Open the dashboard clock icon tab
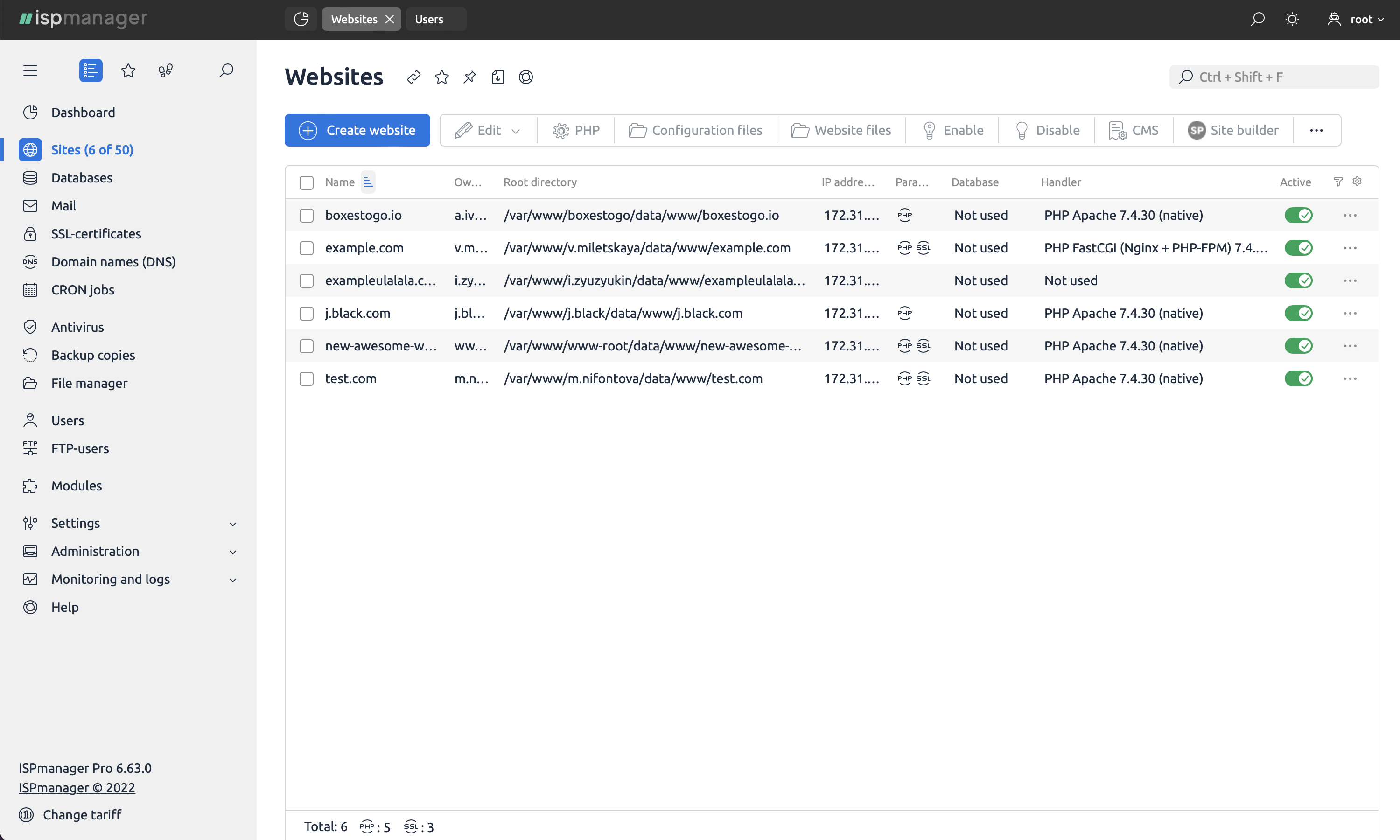 [x=301, y=19]
